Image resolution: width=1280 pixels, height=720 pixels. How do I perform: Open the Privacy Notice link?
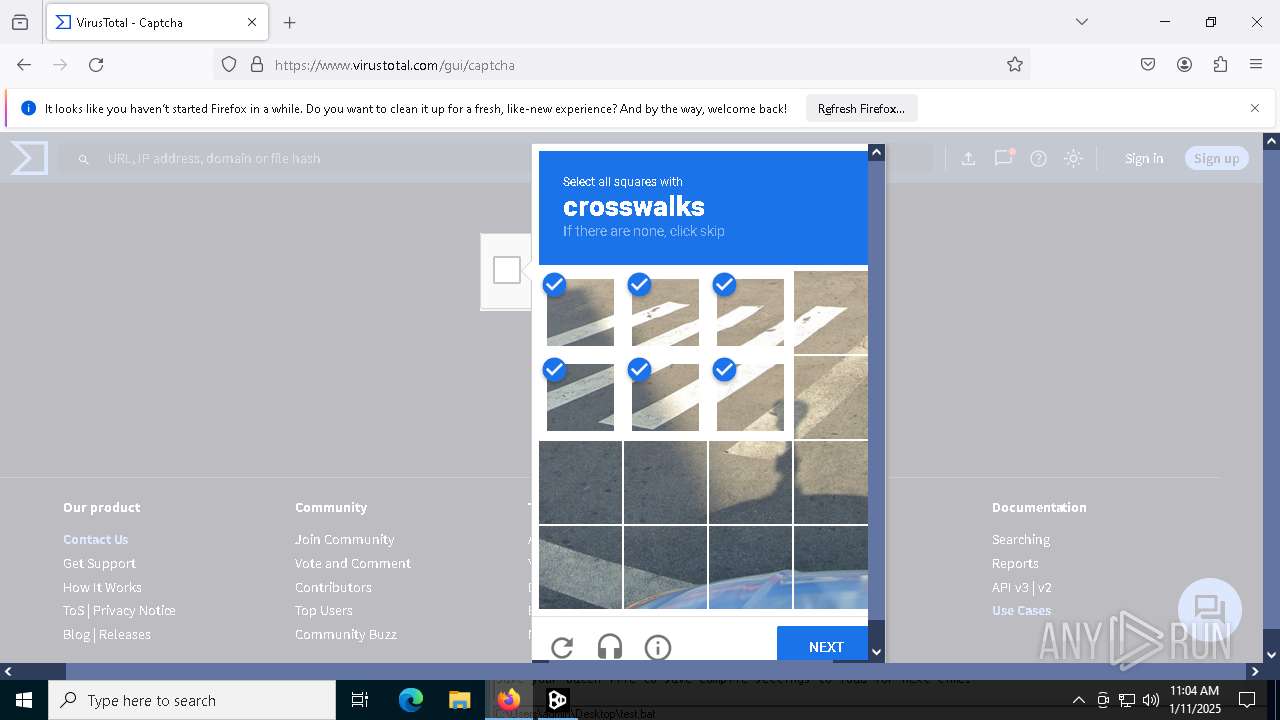click(x=134, y=610)
